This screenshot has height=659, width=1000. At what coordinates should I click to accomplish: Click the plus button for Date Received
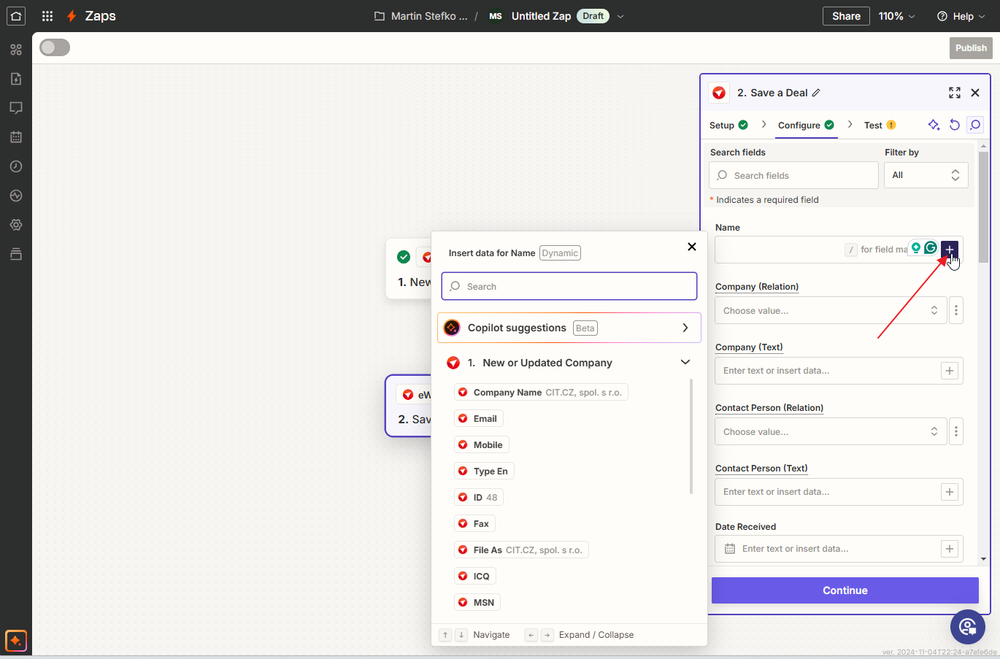[950, 549]
